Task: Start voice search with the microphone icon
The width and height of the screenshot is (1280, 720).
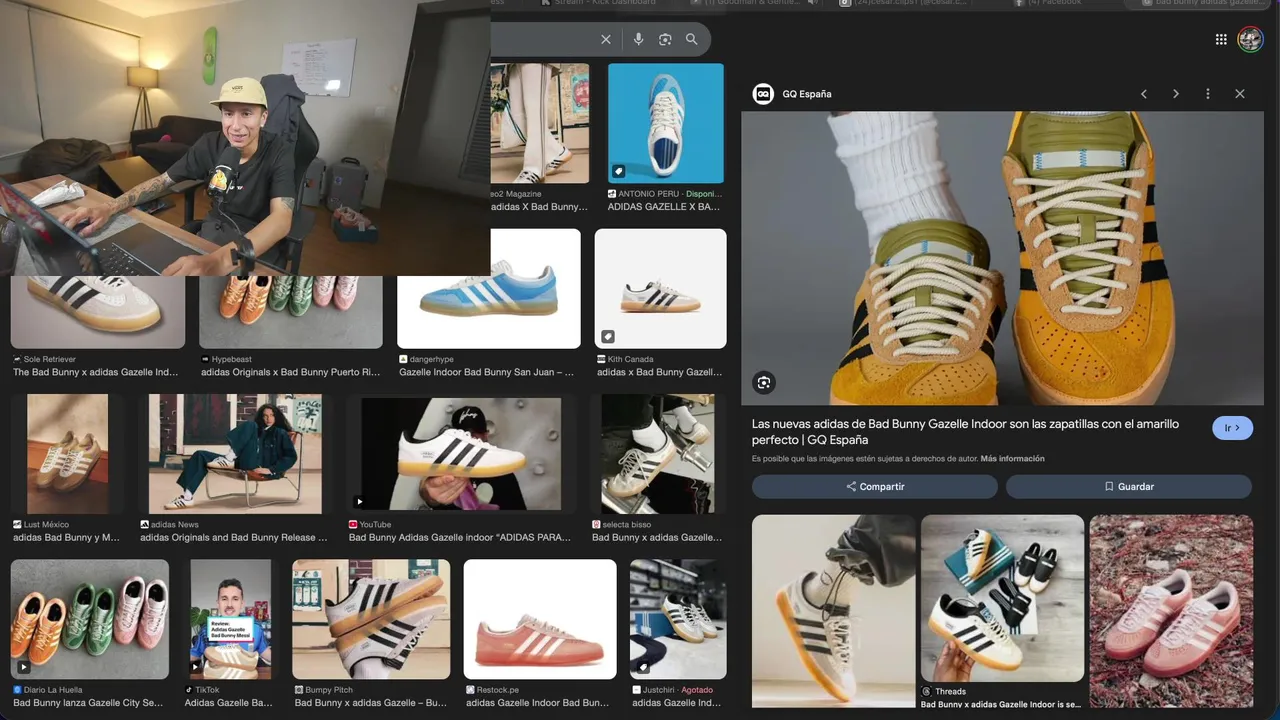Action: pyautogui.click(x=638, y=39)
